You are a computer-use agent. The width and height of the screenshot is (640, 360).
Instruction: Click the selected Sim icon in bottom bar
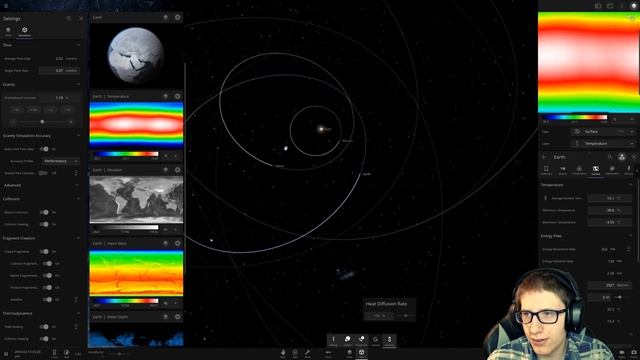[362, 353]
